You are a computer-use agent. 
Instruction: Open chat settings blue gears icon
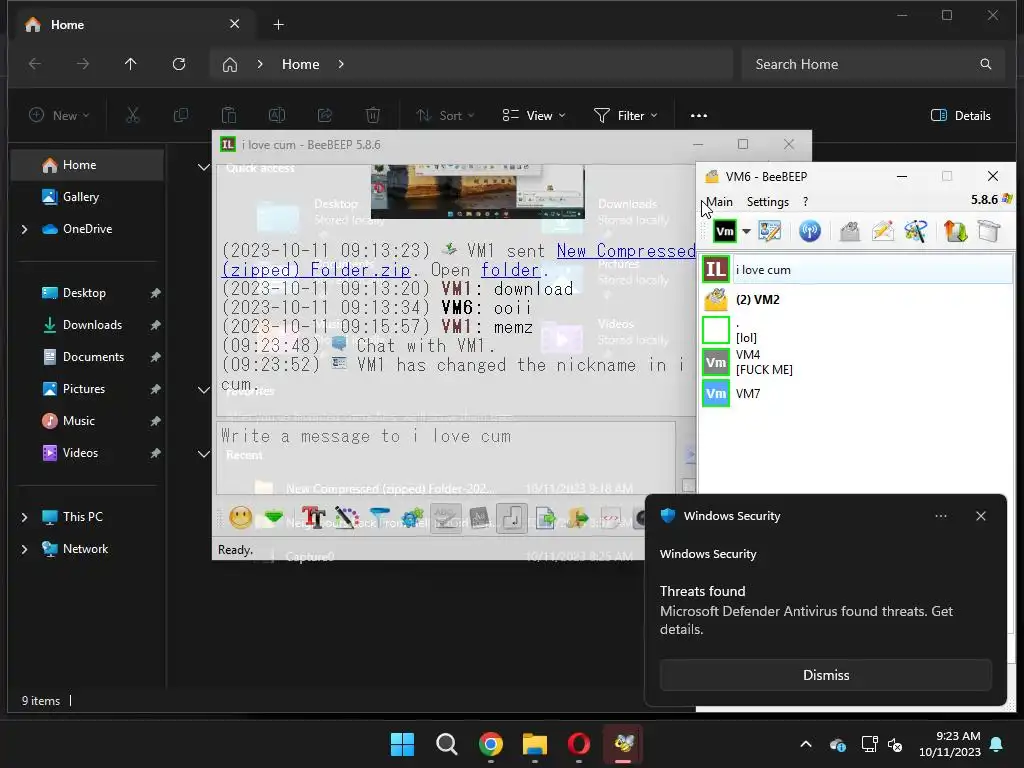point(413,518)
